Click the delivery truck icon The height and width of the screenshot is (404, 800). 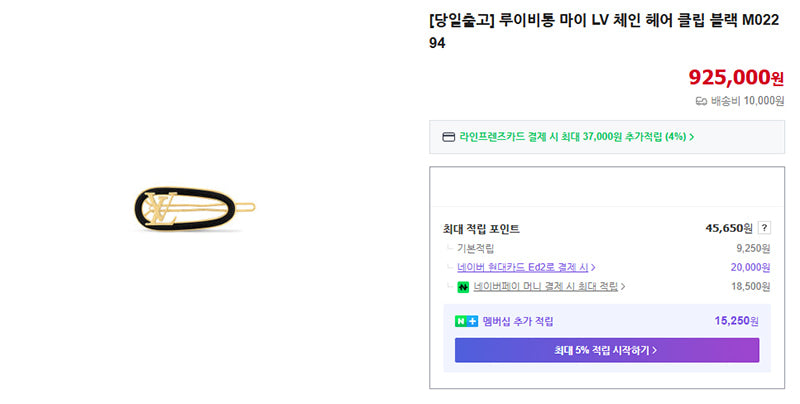pyautogui.click(x=702, y=102)
